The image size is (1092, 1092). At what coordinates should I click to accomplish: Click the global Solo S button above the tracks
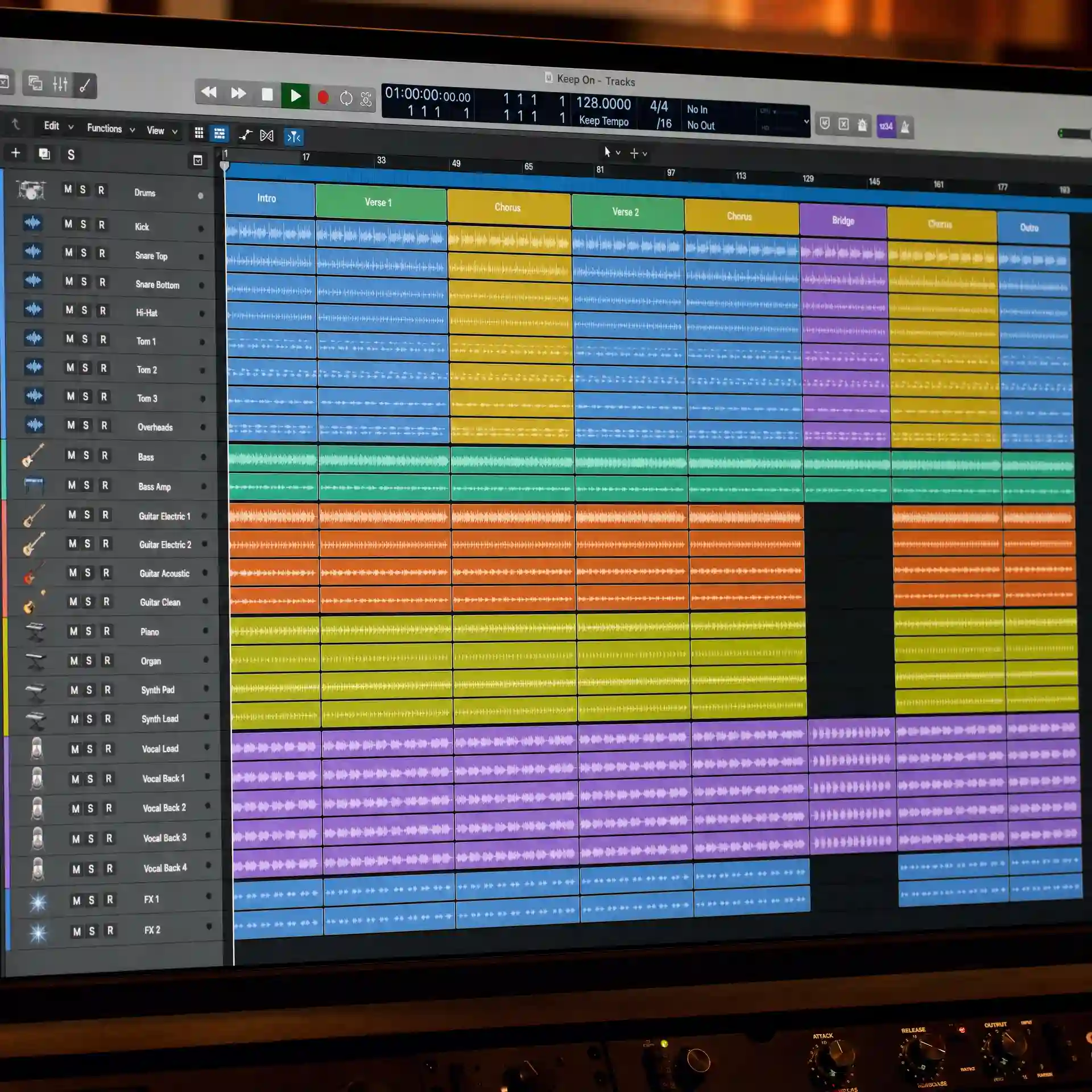coord(71,155)
